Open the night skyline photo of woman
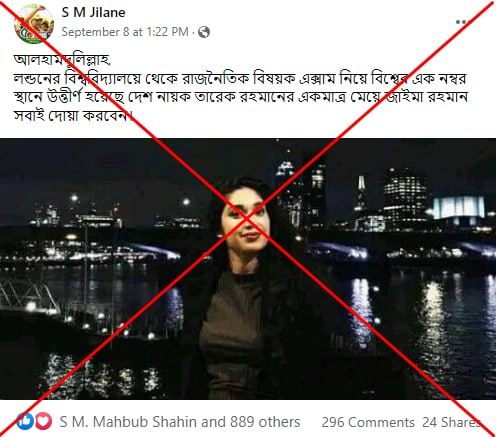 [x=248, y=269]
